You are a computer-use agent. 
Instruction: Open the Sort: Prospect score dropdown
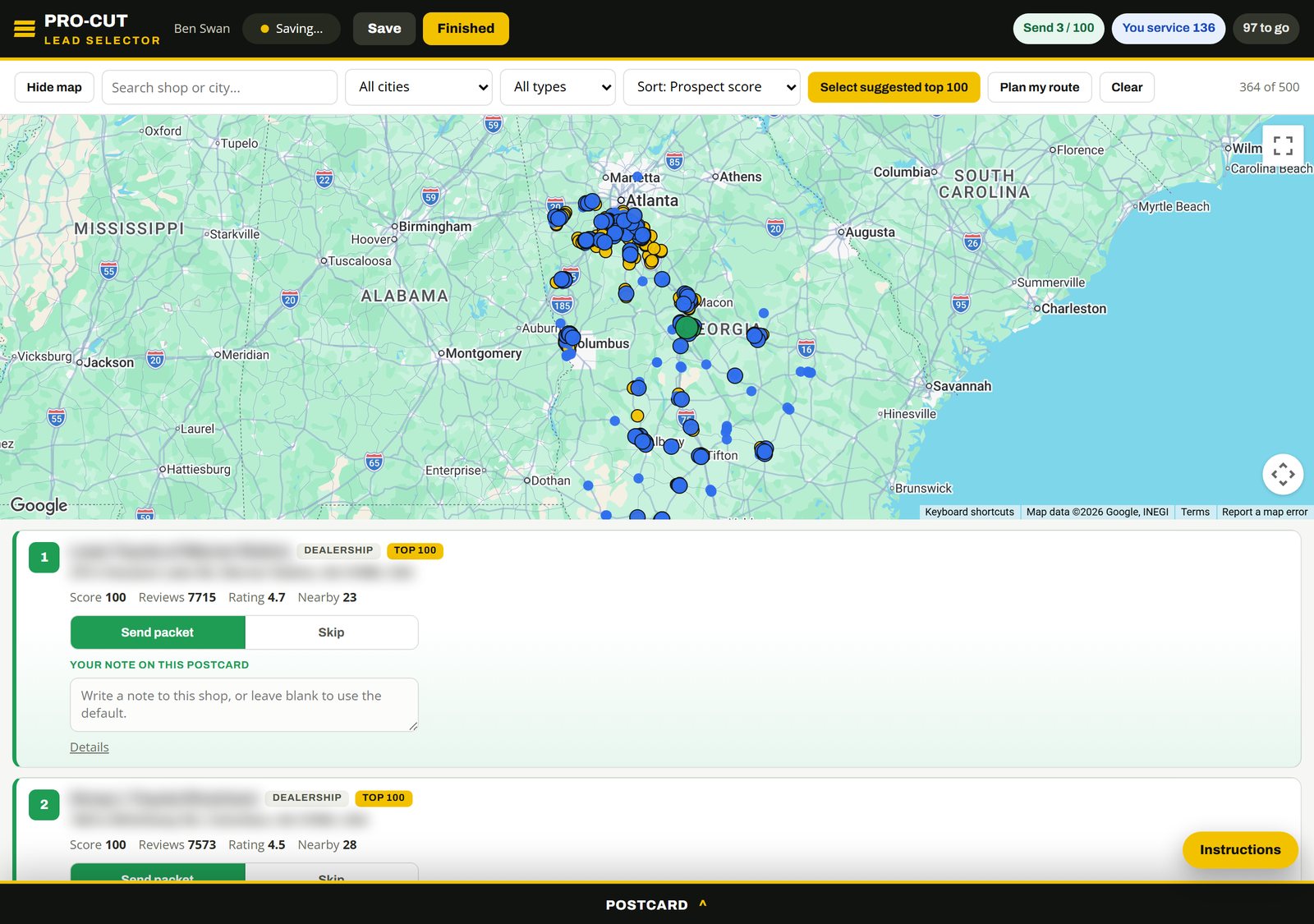coord(712,87)
